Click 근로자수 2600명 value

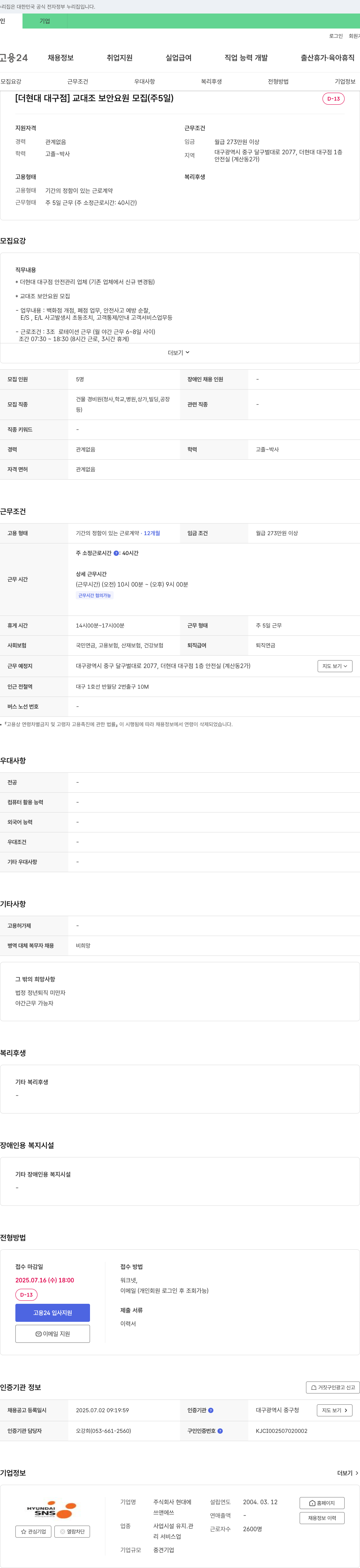[x=252, y=1529]
